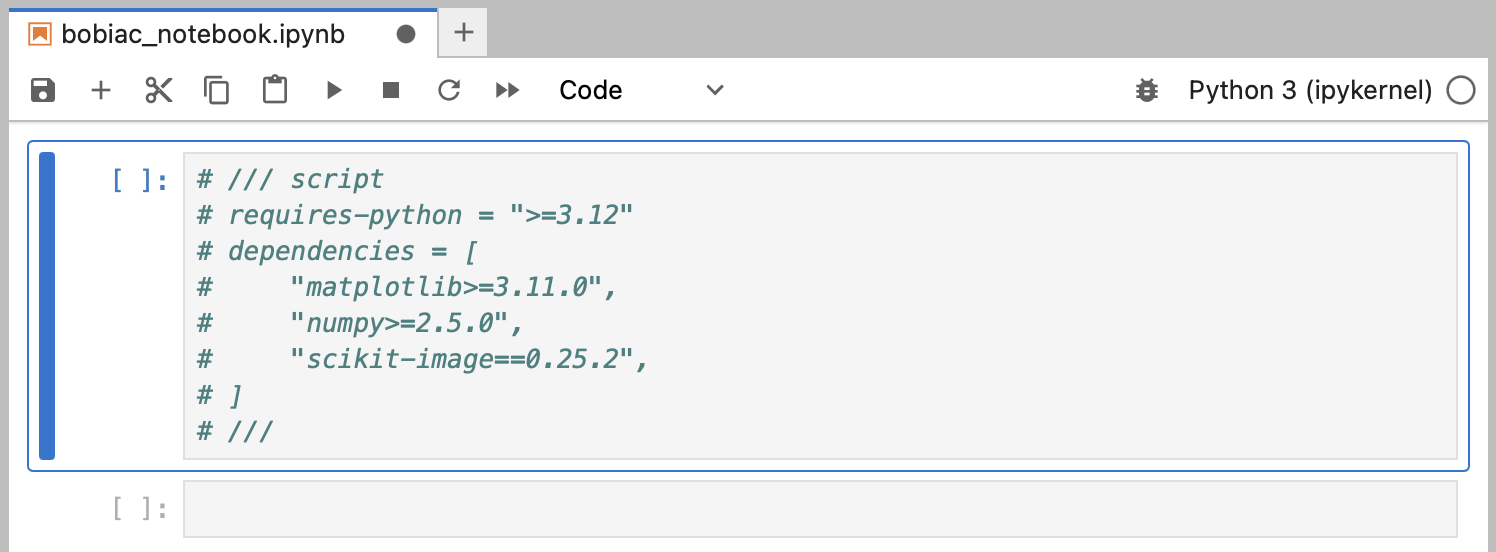Click the "# dependencies = [" line
The image size is (1496, 552).
pos(337,251)
